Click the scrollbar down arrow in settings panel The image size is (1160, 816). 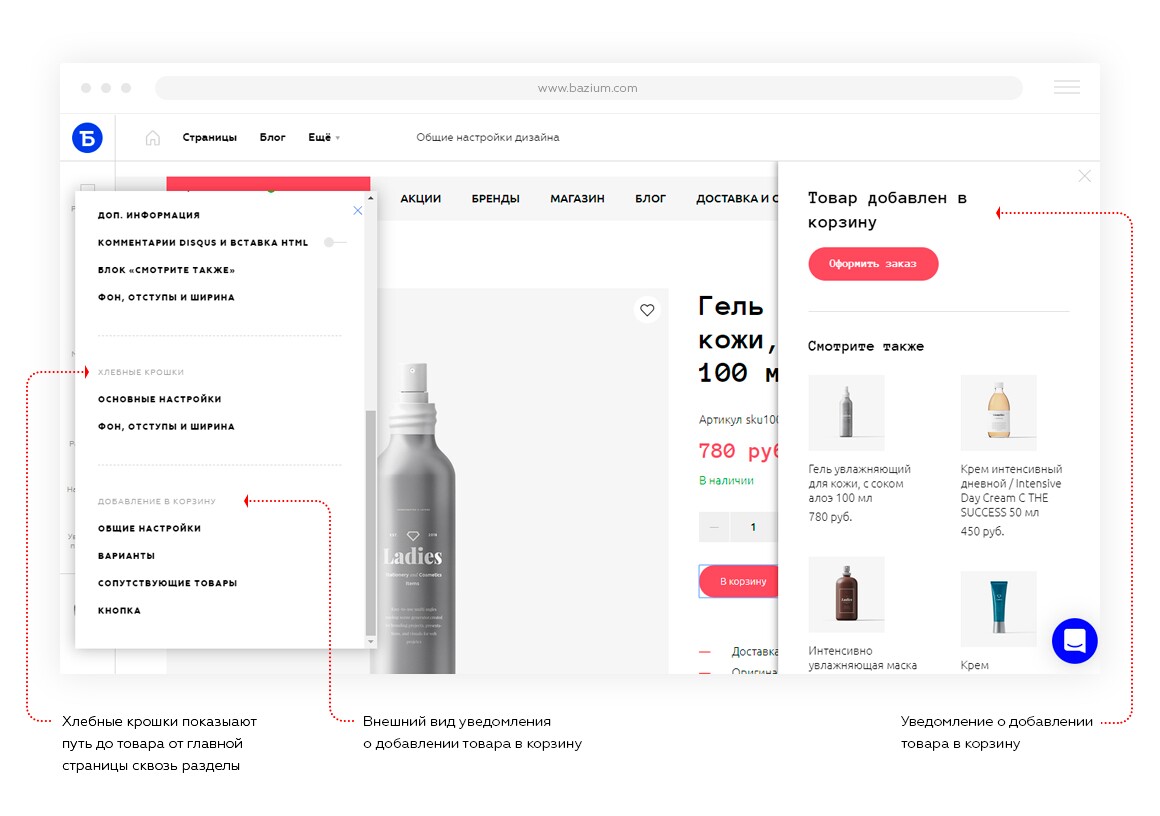point(371,641)
